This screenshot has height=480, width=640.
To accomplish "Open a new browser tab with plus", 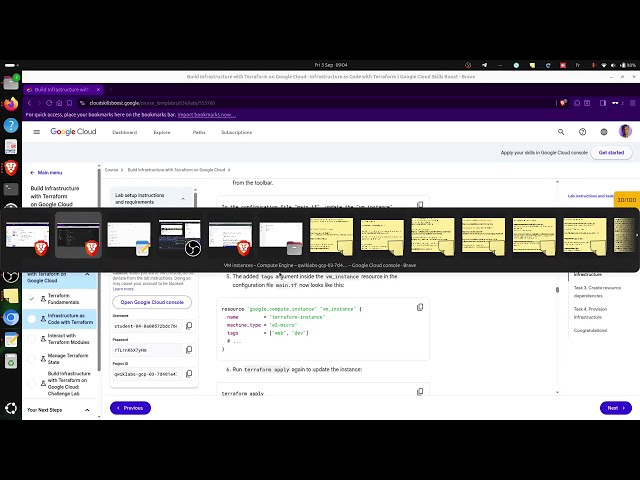I will pyautogui.click(x=110, y=89).
